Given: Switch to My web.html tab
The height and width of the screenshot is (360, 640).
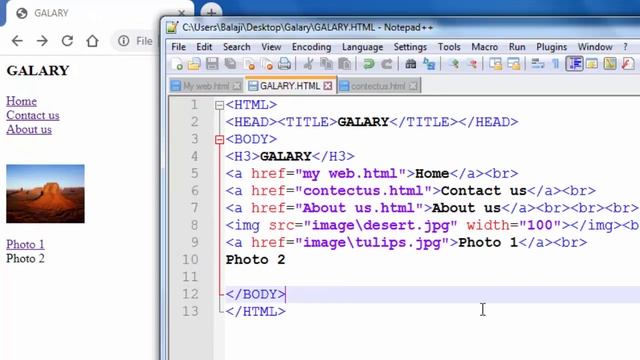Looking at the screenshot, I should [206, 86].
